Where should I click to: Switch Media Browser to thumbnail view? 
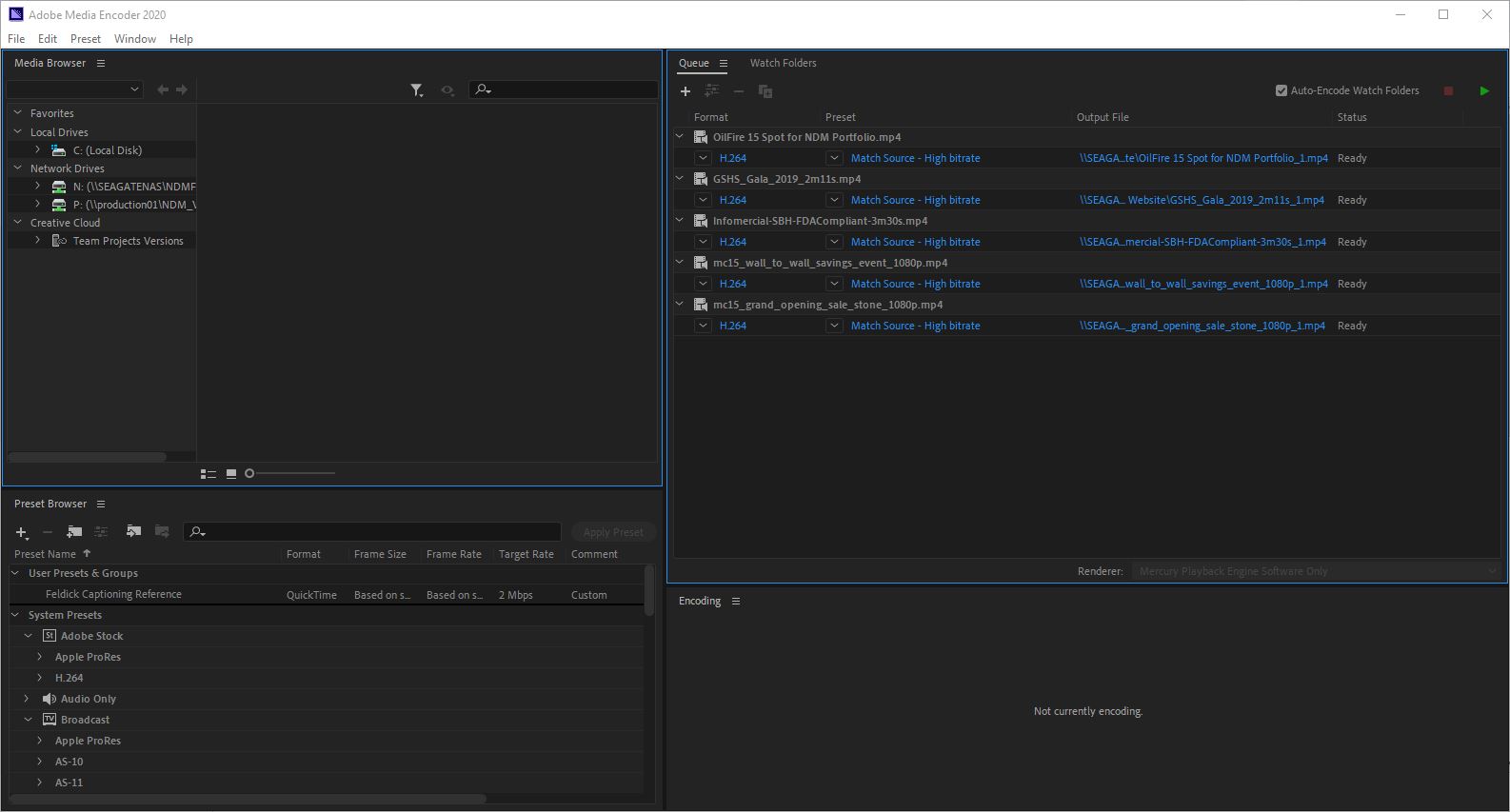(x=231, y=474)
